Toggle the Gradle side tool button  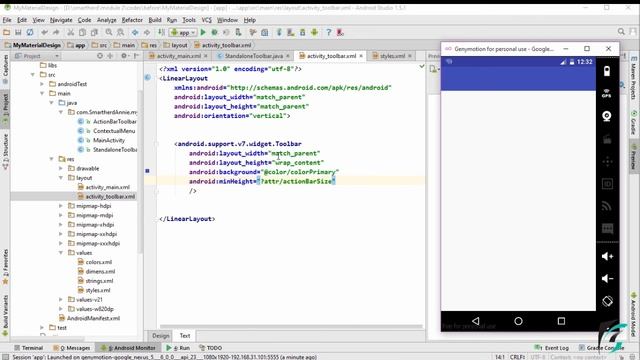point(634,122)
